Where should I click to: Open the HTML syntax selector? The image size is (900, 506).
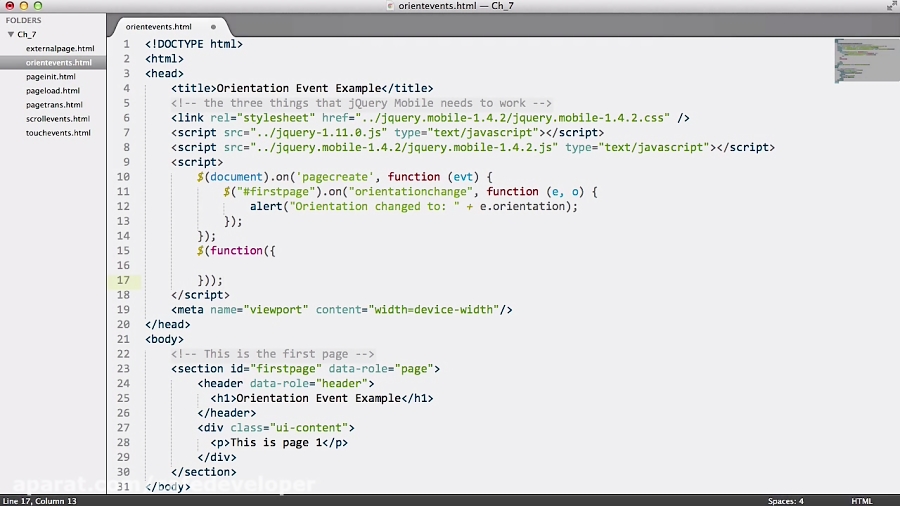862,501
